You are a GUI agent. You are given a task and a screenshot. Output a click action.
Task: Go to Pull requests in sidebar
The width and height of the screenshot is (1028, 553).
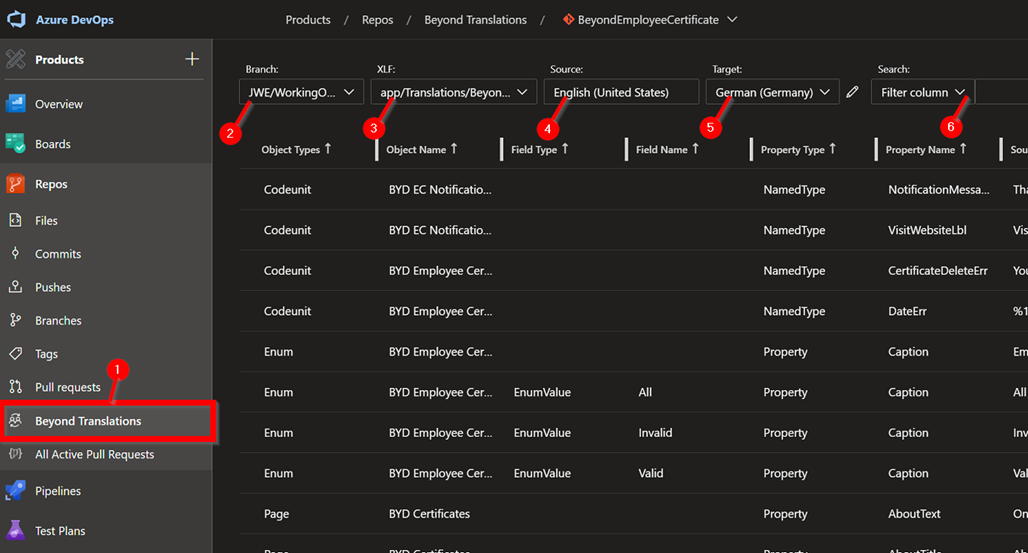click(x=67, y=387)
